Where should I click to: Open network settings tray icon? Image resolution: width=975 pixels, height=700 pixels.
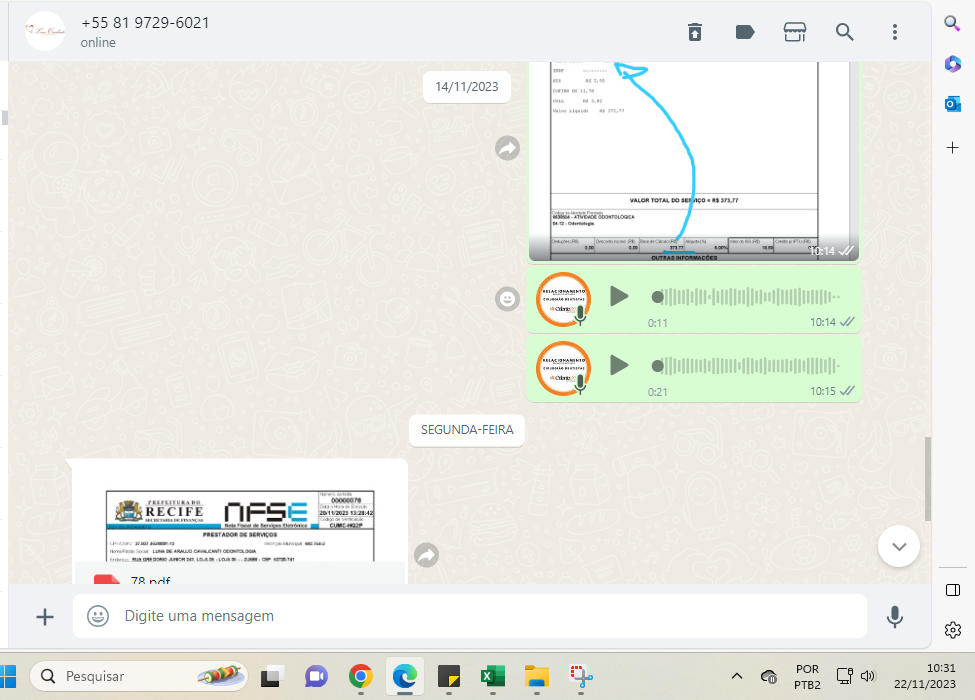pos(844,676)
